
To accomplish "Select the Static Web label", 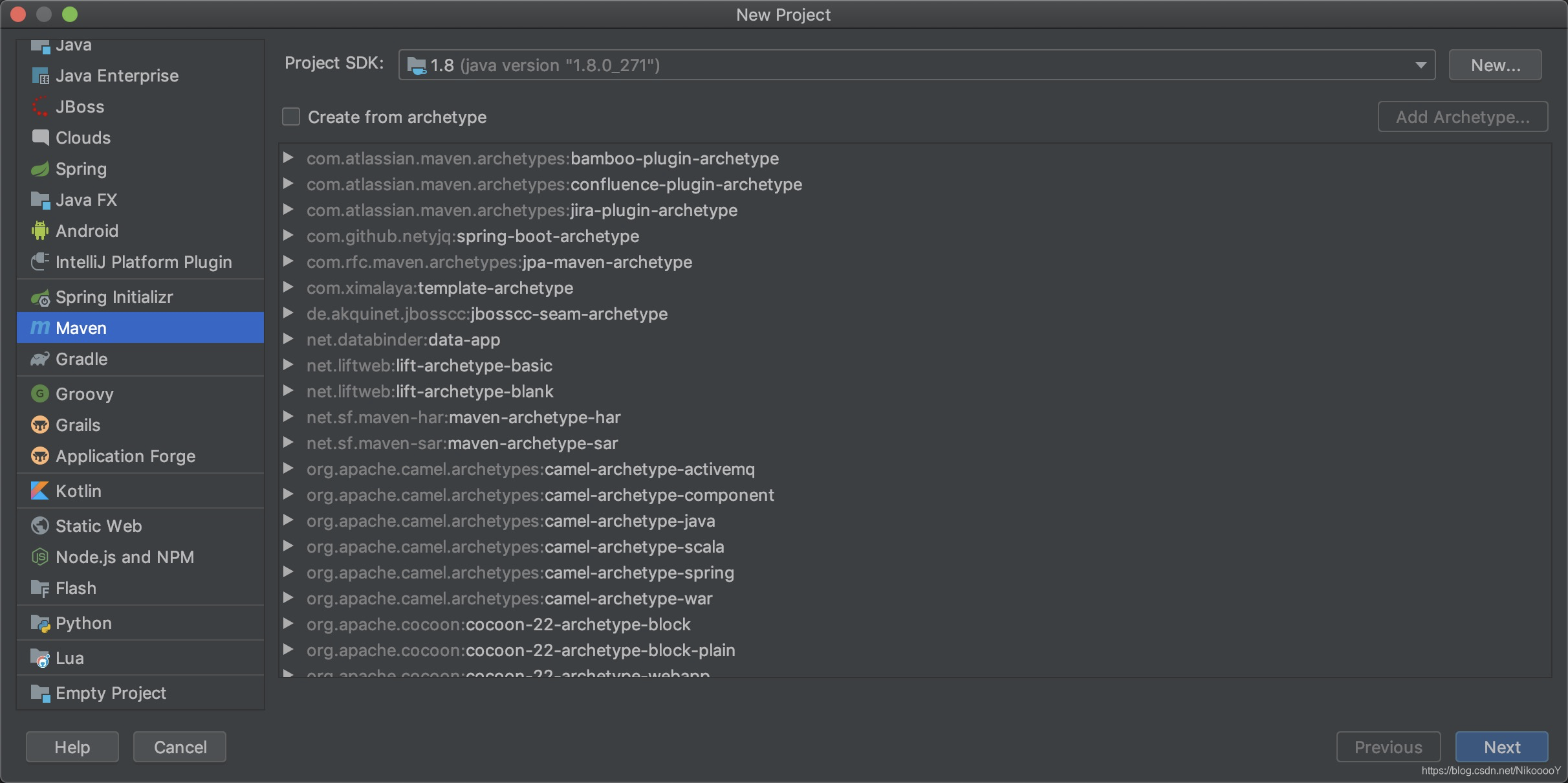I will click(98, 526).
